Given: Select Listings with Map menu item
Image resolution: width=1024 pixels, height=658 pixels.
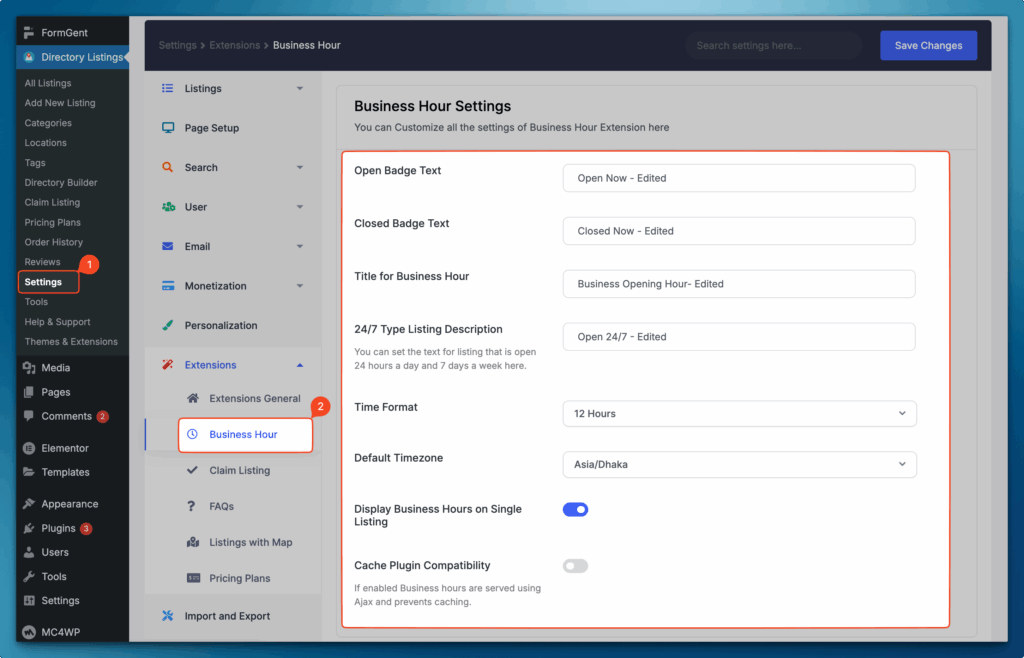Looking at the screenshot, I should click(x=250, y=543).
